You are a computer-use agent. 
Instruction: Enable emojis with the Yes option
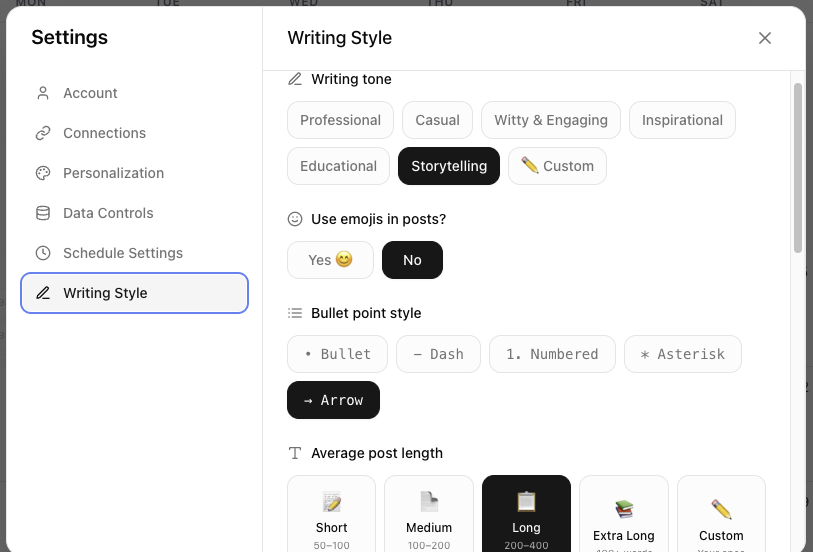(330, 260)
